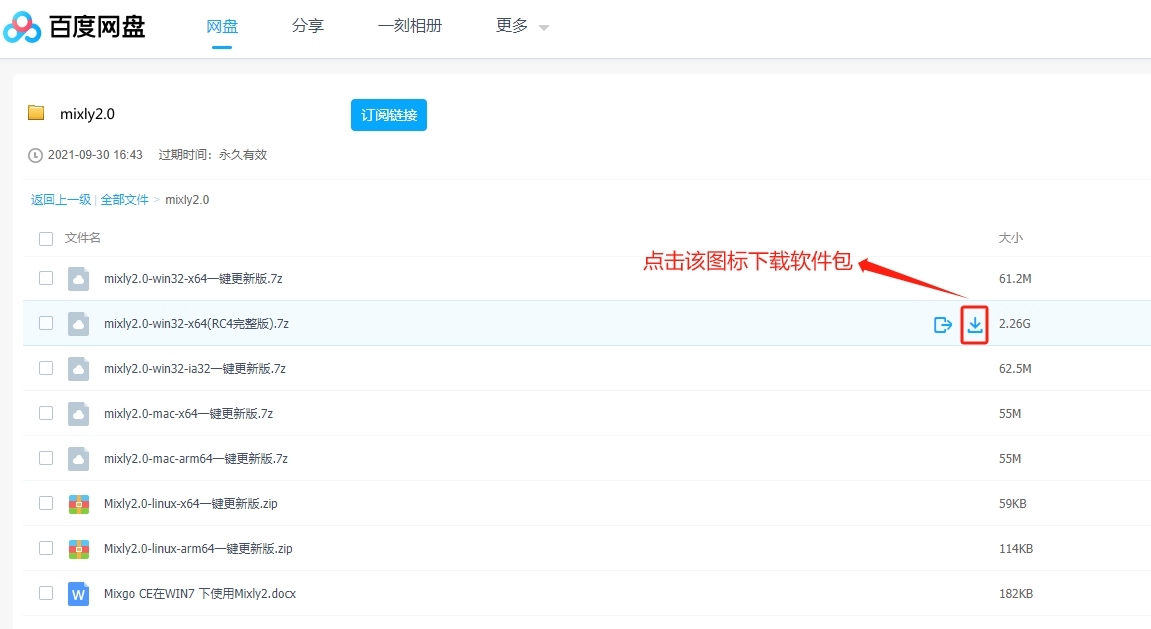Click the Baidu Netdisk logo
This screenshot has height=629, width=1151.
[x=74, y=27]
